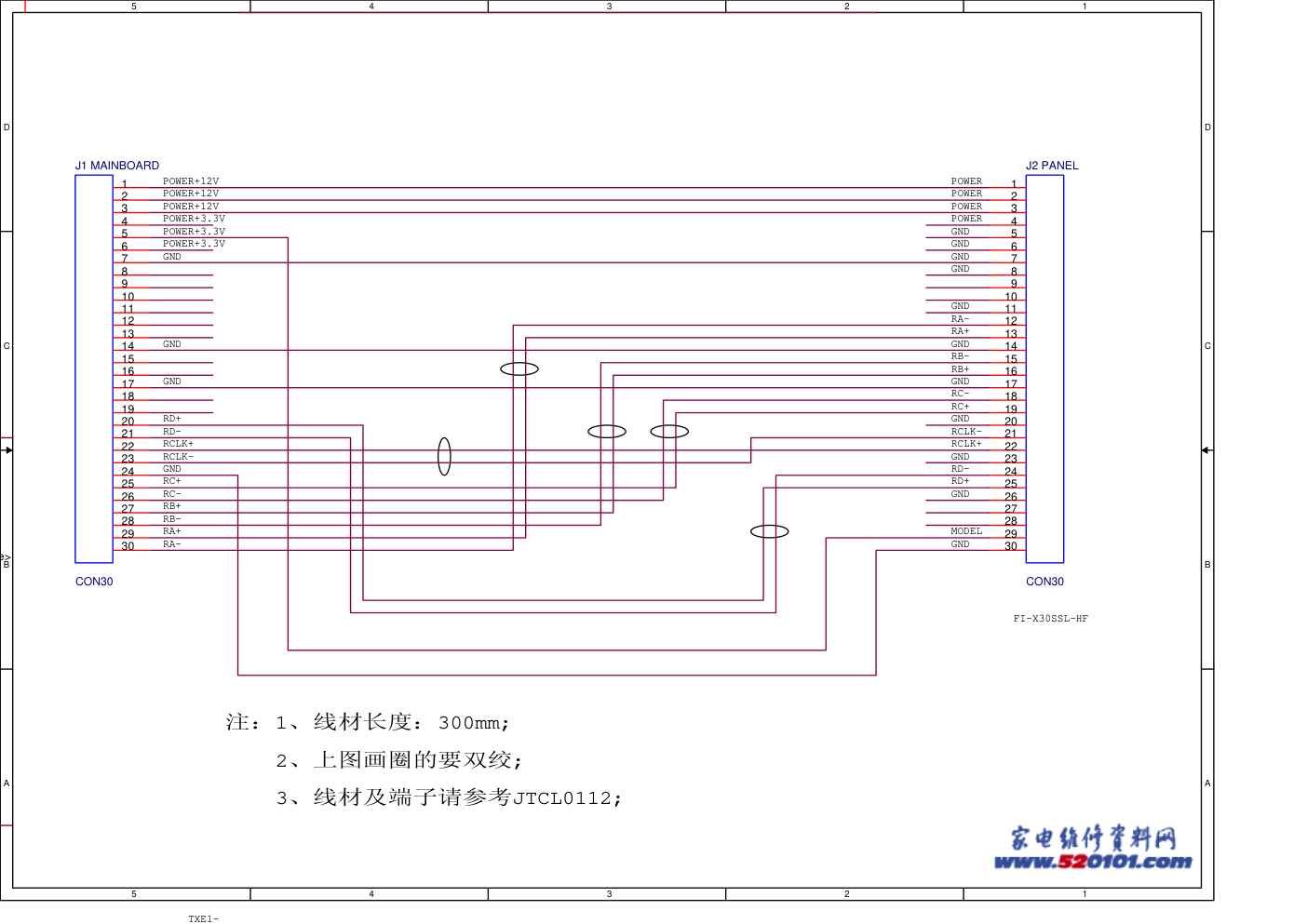
Task: Select "RC-" net label on J1 MAINBOARD
Action: [x=172, y=494]
